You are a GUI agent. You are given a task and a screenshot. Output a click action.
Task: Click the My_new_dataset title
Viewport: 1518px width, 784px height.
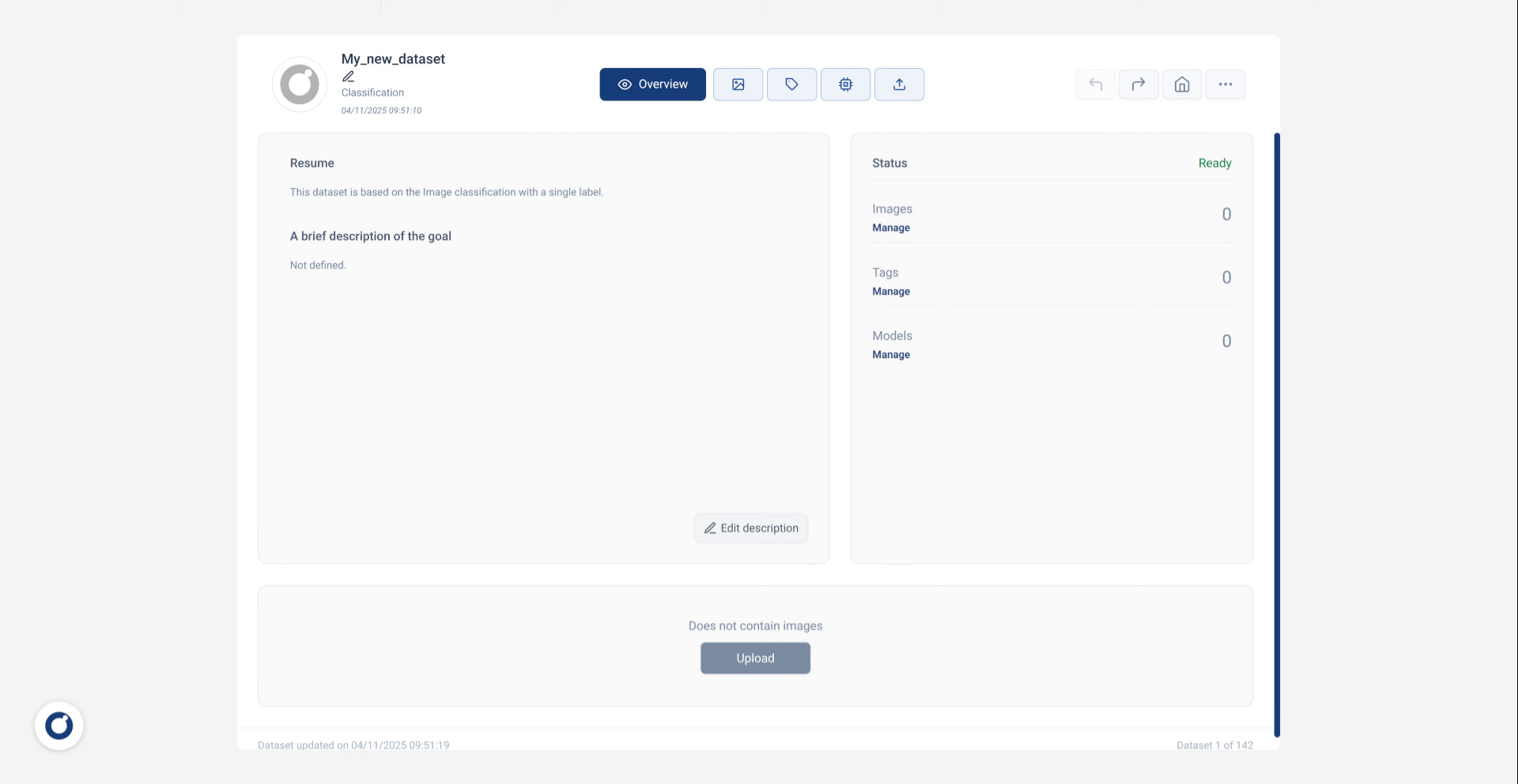[x=393, y=59]
